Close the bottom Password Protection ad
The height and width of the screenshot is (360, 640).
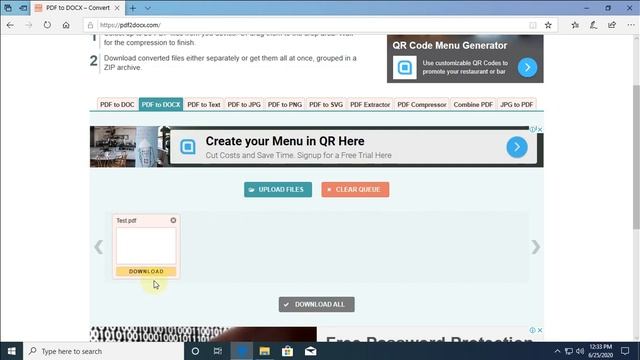click(540, 330)
